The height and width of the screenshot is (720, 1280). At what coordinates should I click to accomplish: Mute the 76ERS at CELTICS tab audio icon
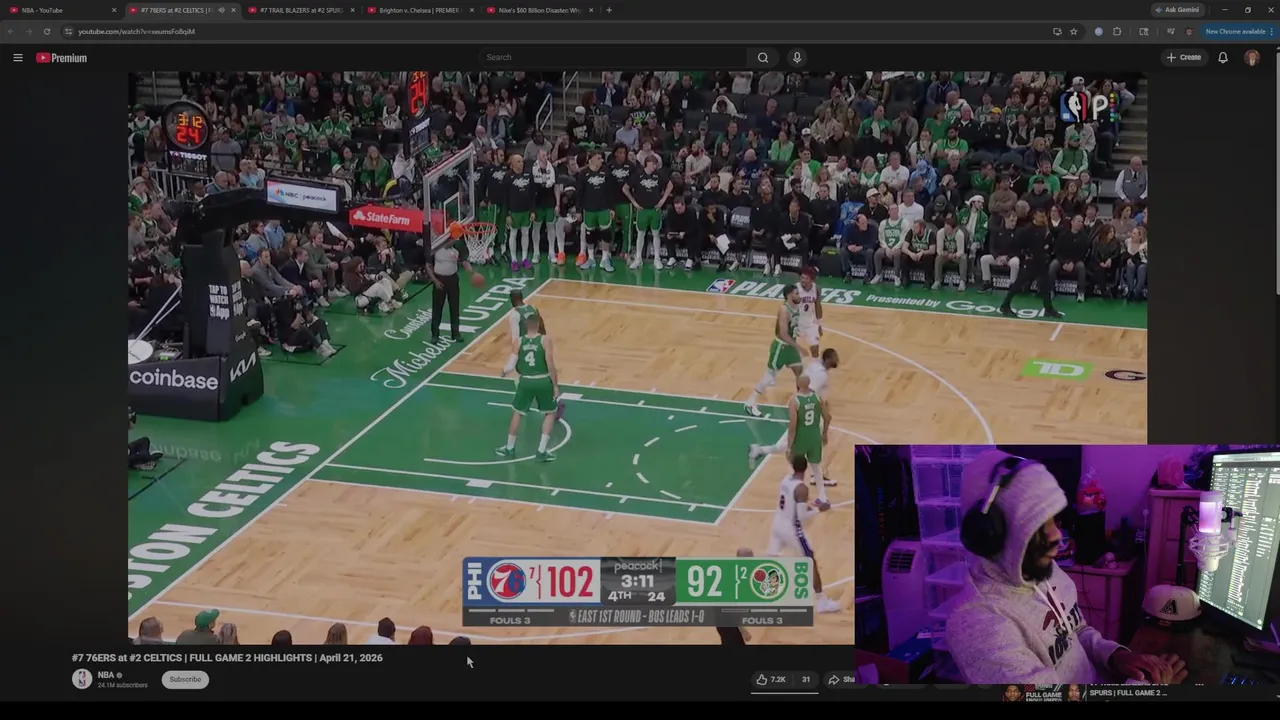pos(221,10)
